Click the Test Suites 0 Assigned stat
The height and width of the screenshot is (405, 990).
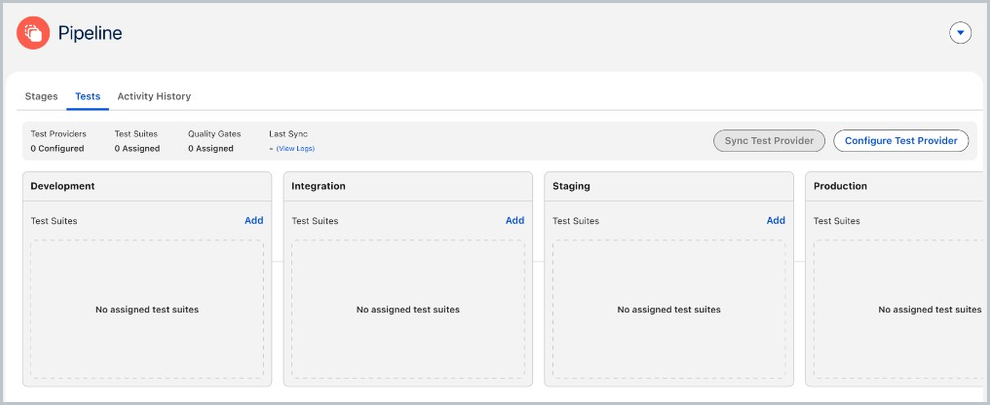[137, 142]
